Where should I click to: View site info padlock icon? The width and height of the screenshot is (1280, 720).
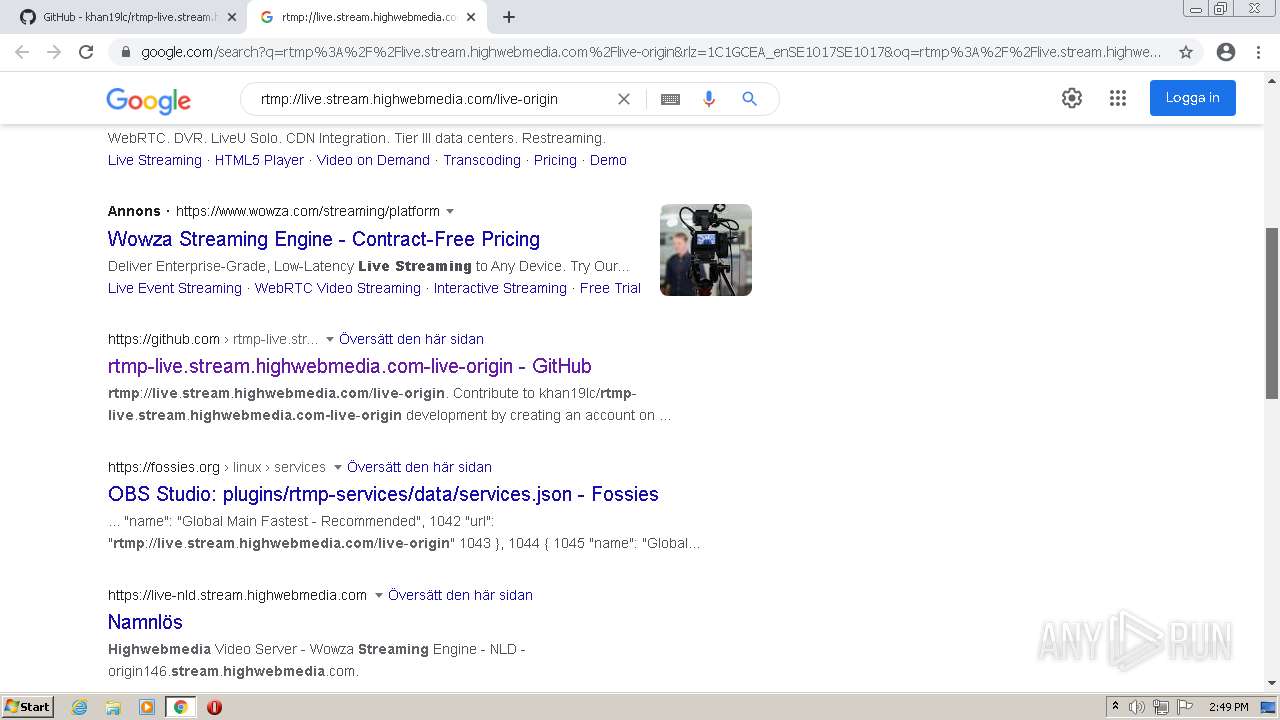tap(125, 52)
